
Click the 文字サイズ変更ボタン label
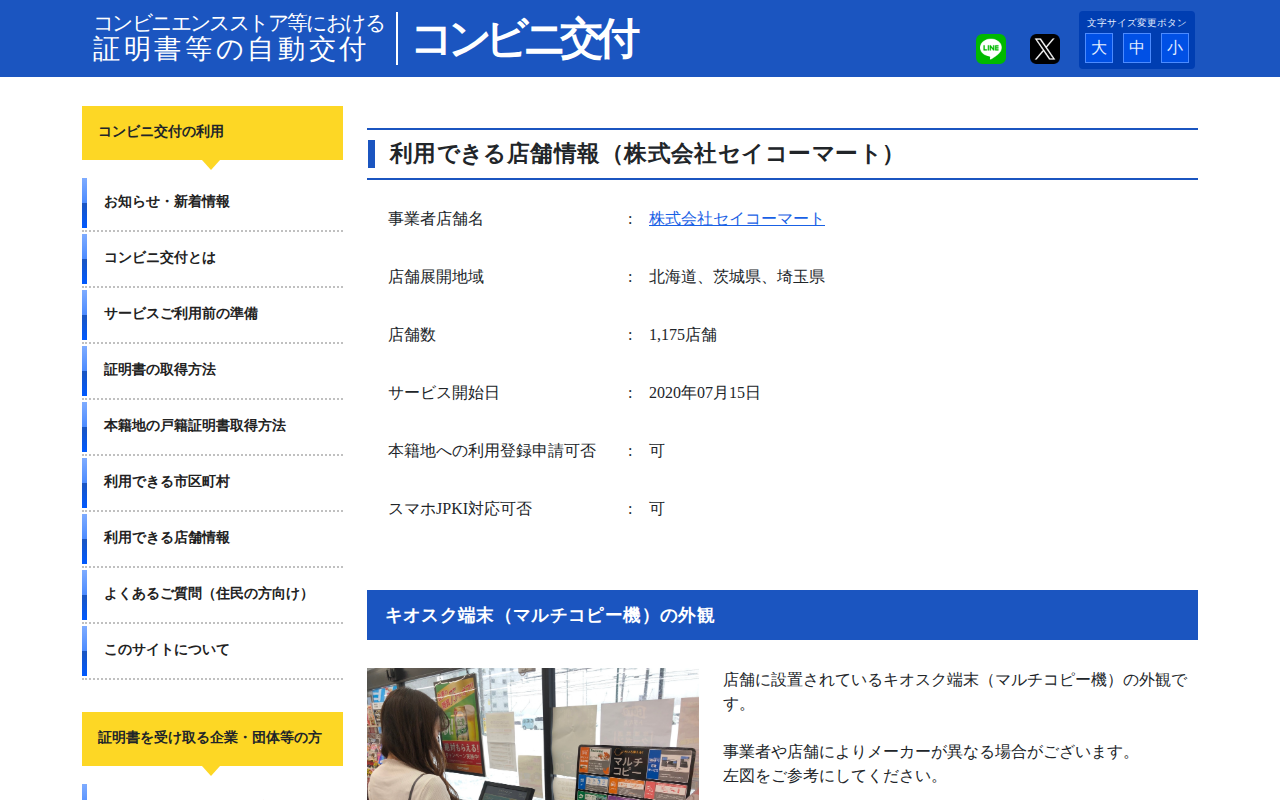pos(1137,22)
